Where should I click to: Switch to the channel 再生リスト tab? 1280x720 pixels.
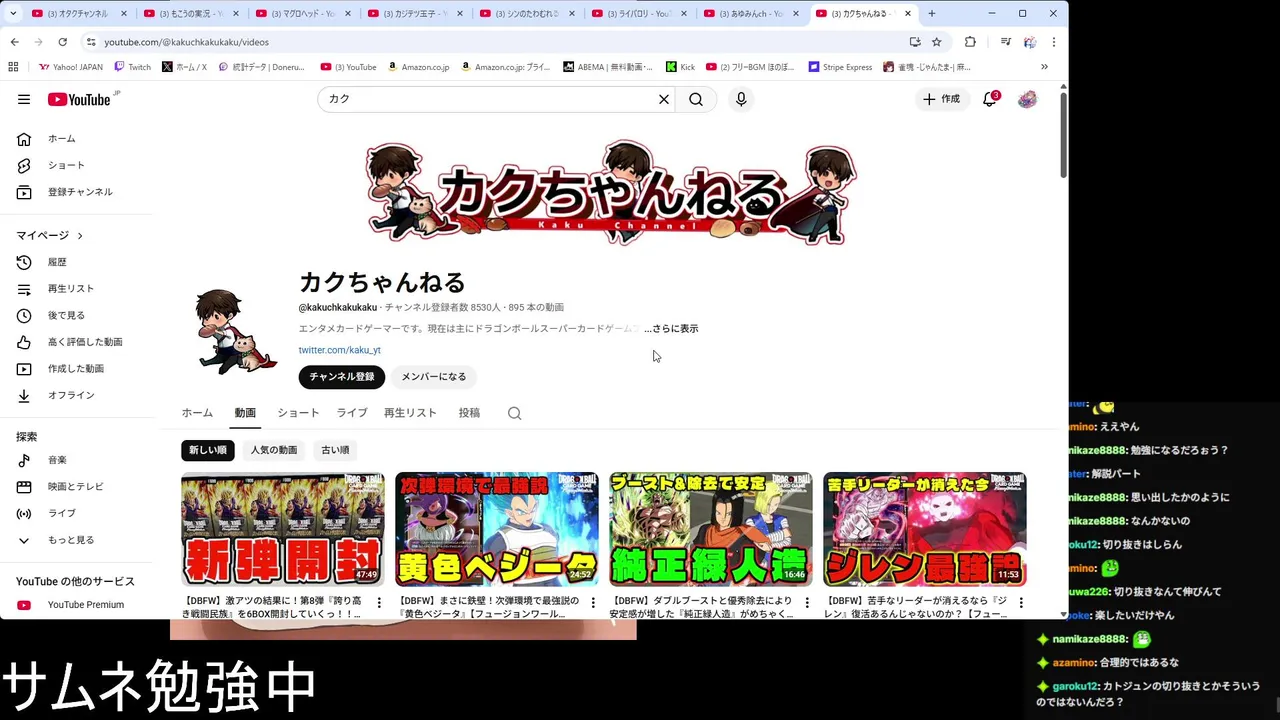pos(410,413)
